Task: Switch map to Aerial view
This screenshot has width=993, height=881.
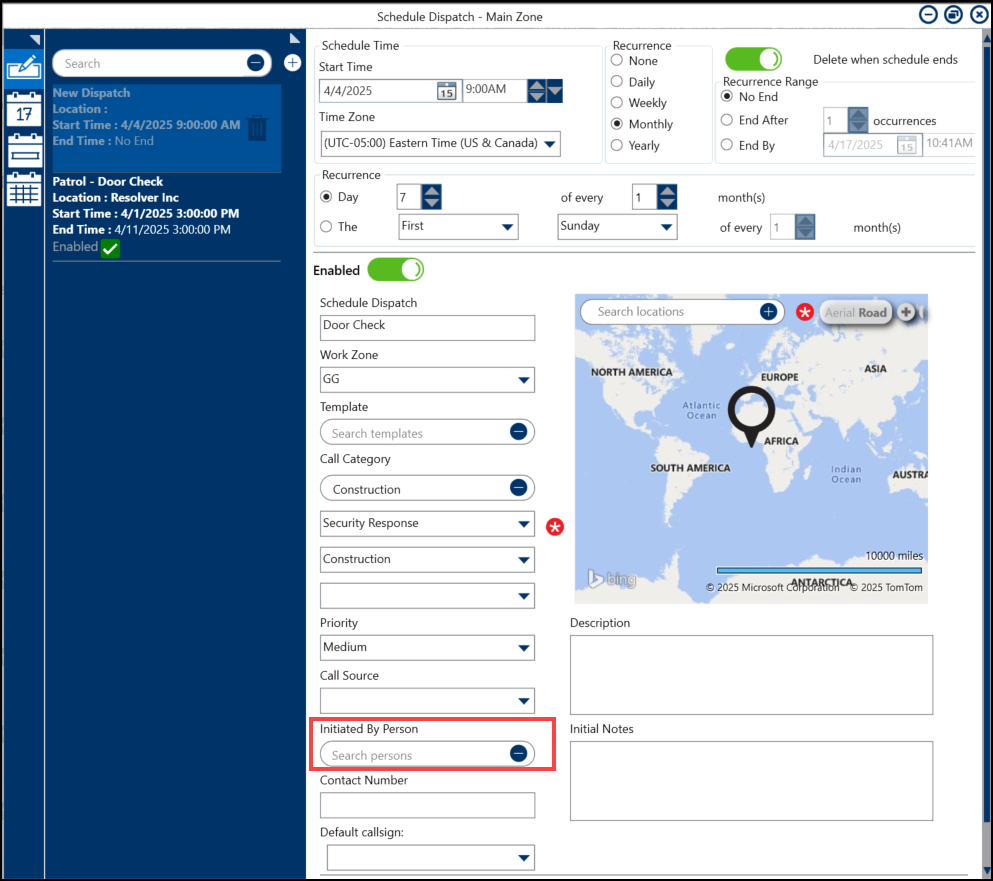Action: pyautogui.click(x=839, y=313)
